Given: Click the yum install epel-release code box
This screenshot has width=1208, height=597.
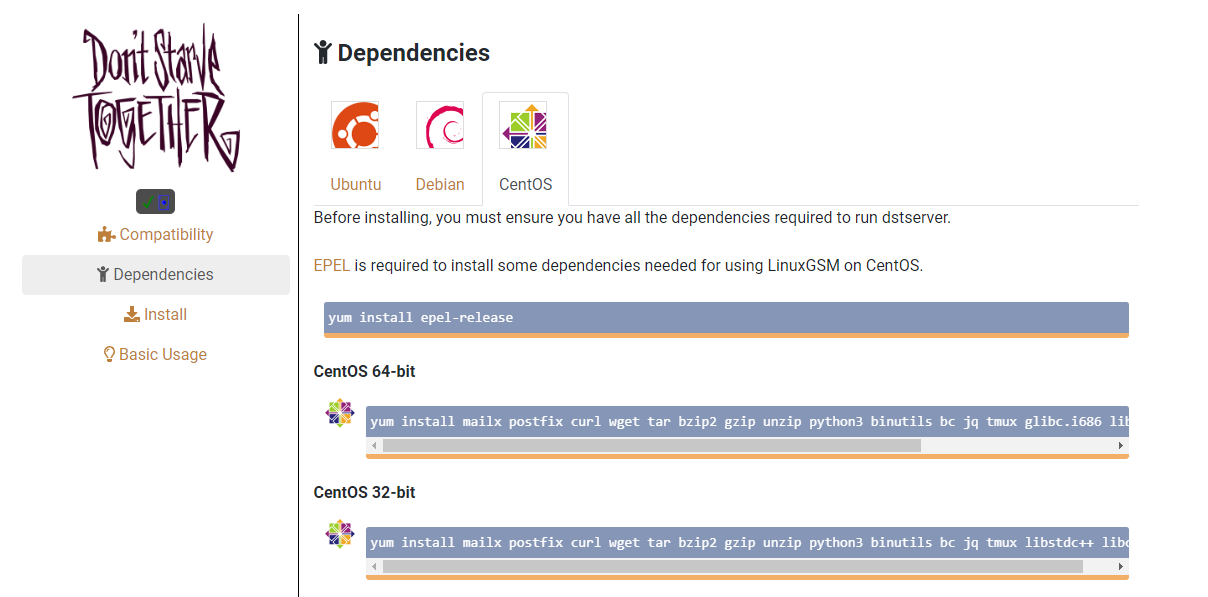Looking at the screenshot, I should [726, 318].
